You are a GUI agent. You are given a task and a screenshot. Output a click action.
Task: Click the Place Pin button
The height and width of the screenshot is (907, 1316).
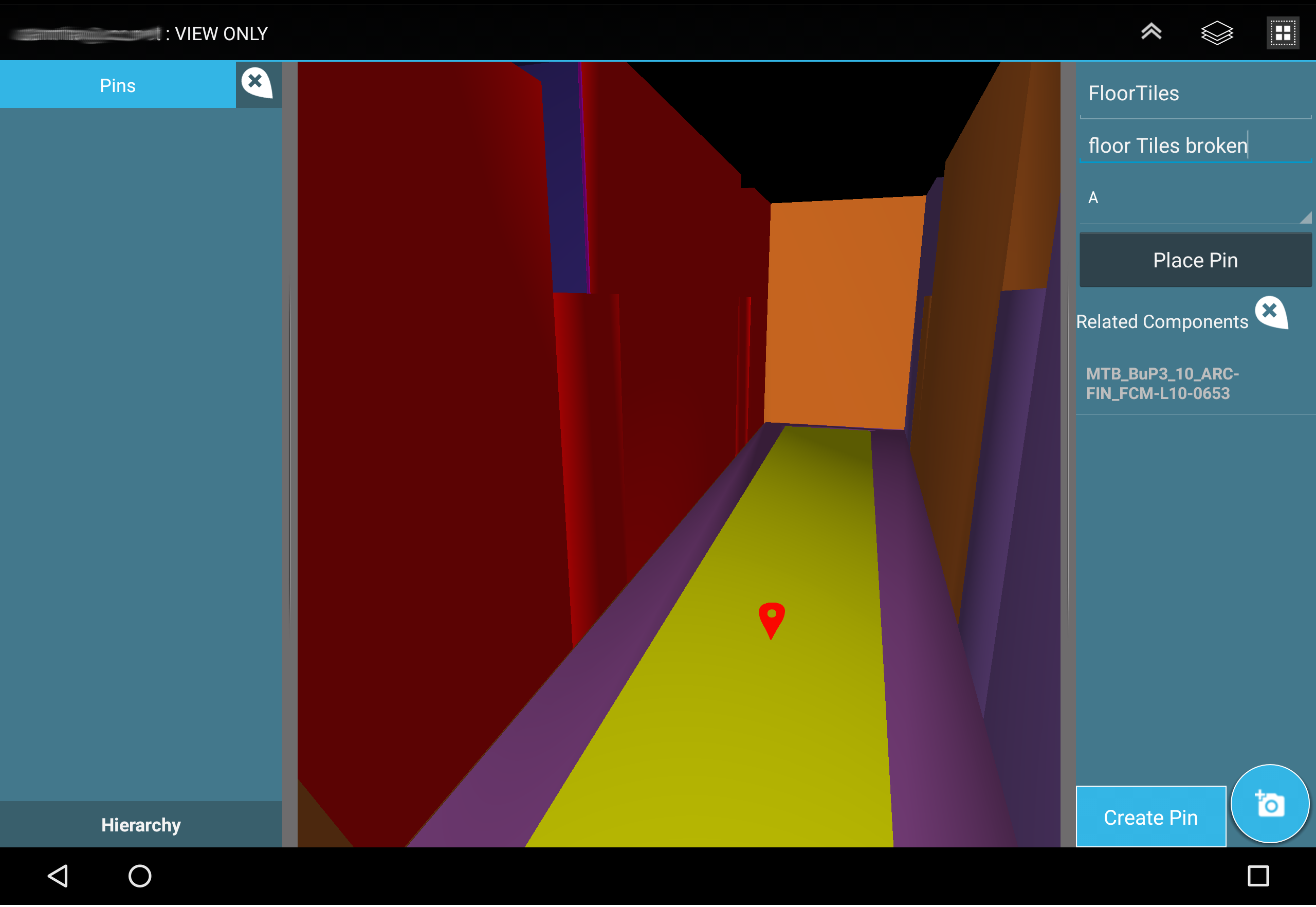point(1194,260)
